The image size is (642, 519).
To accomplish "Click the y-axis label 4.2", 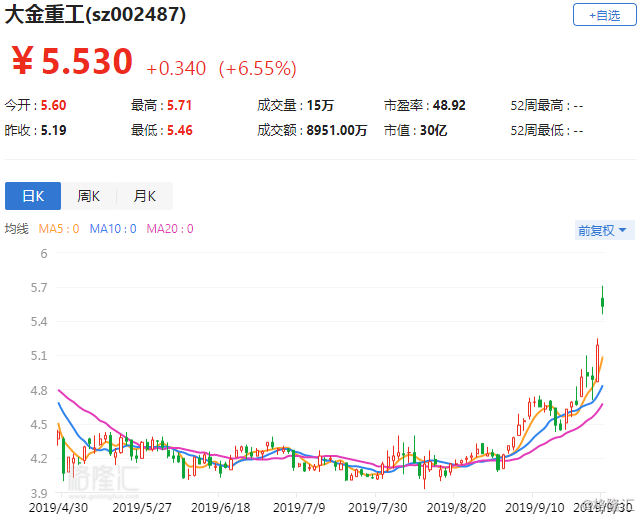I will pos(39,458).
